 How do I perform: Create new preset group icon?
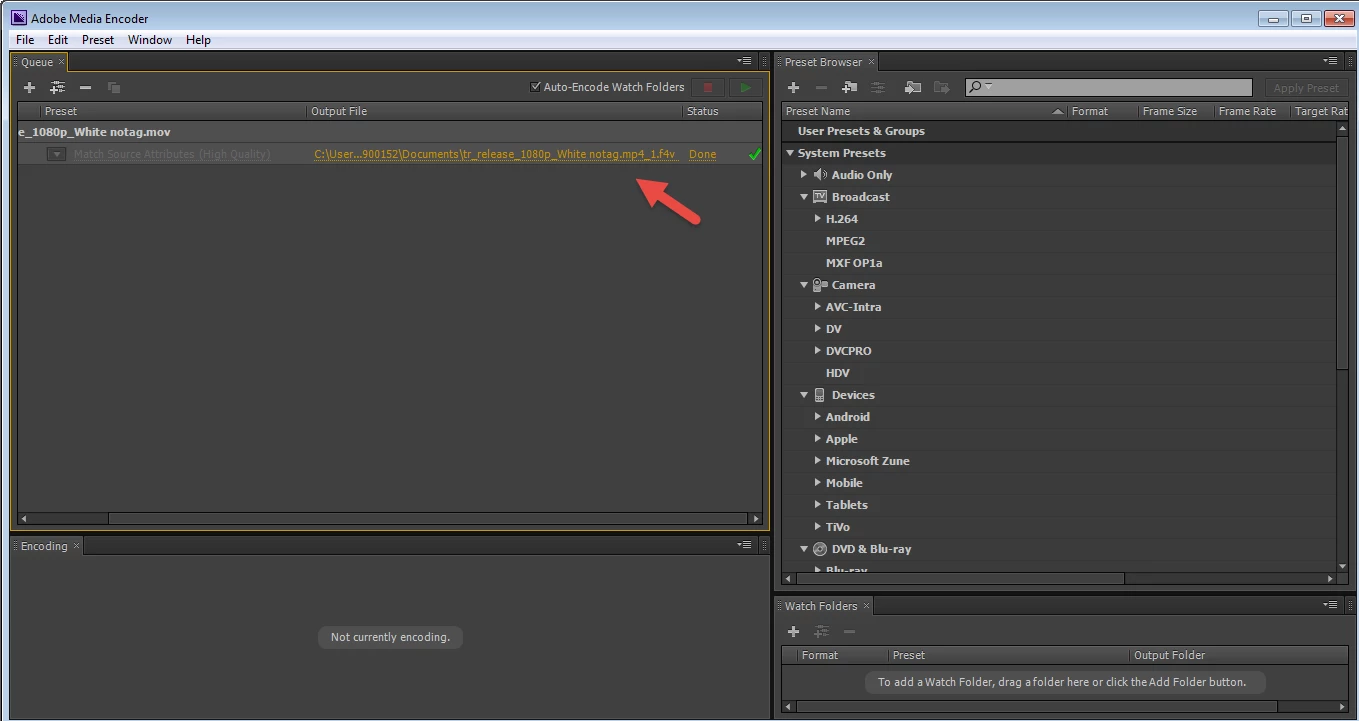(x=850, y=88)
